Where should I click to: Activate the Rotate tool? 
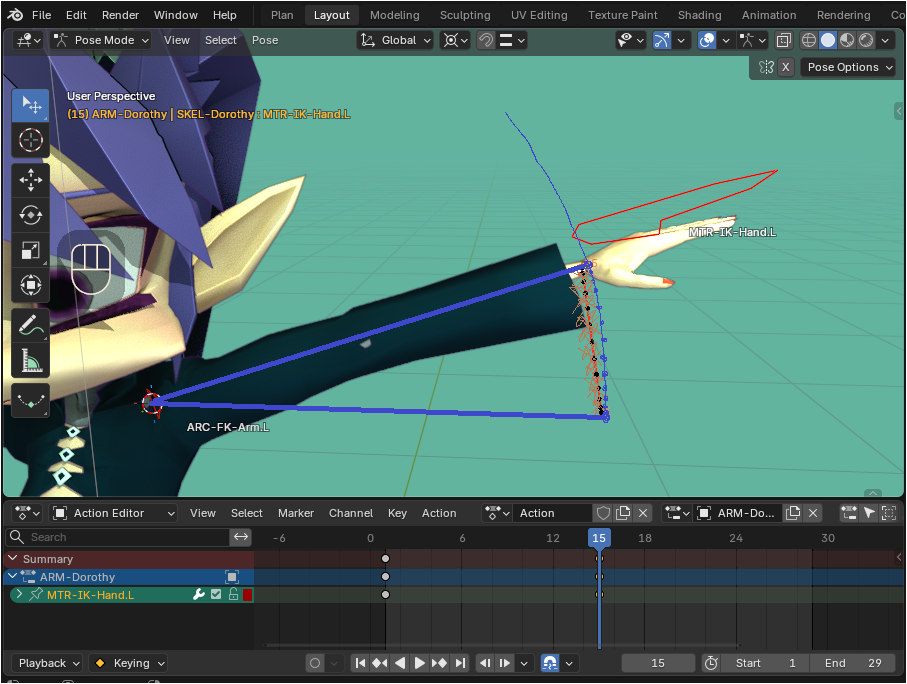click(x=31, y=215)
